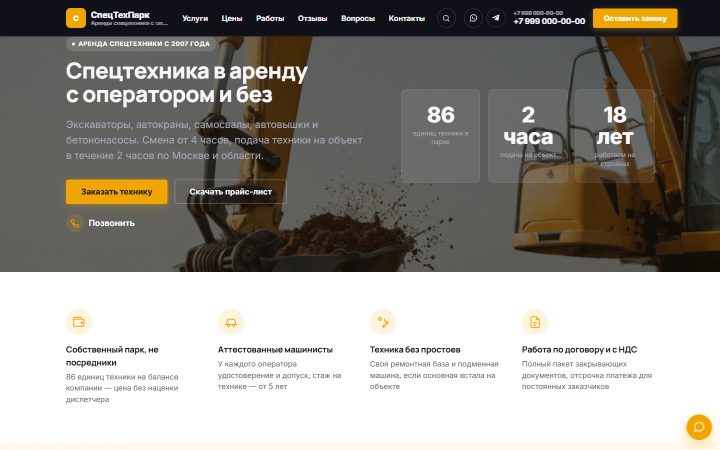Open Контакты in the header

pos(407,18)
